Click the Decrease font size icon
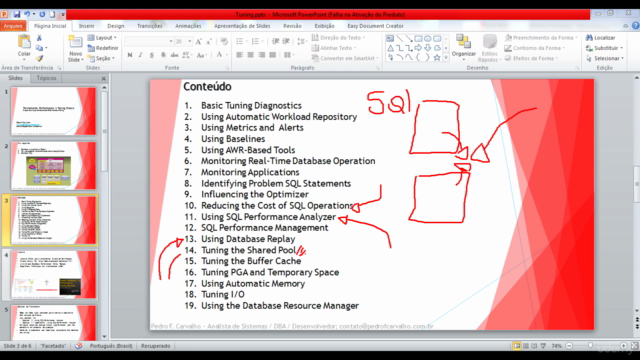640x360 pixels. point(209,41)
